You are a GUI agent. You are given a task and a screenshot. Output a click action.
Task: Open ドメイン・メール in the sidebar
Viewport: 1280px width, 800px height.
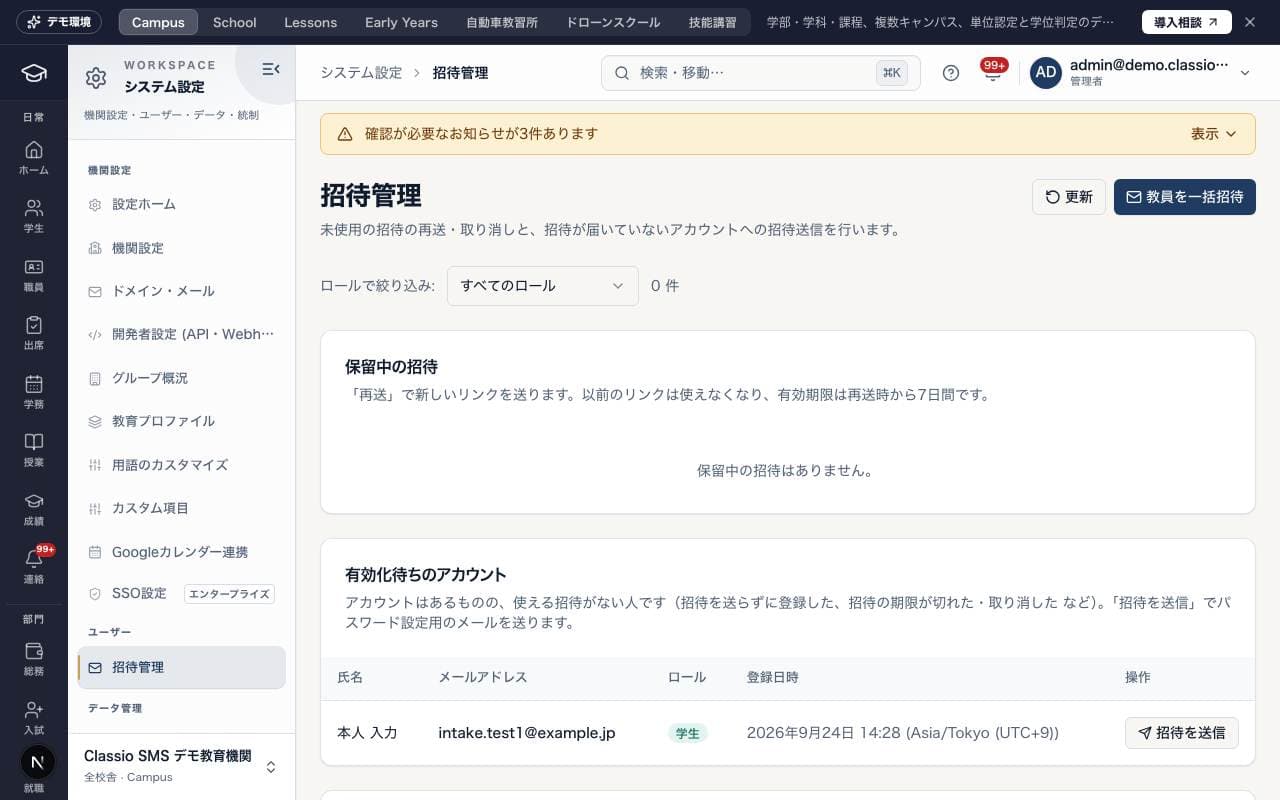(181, 291)
